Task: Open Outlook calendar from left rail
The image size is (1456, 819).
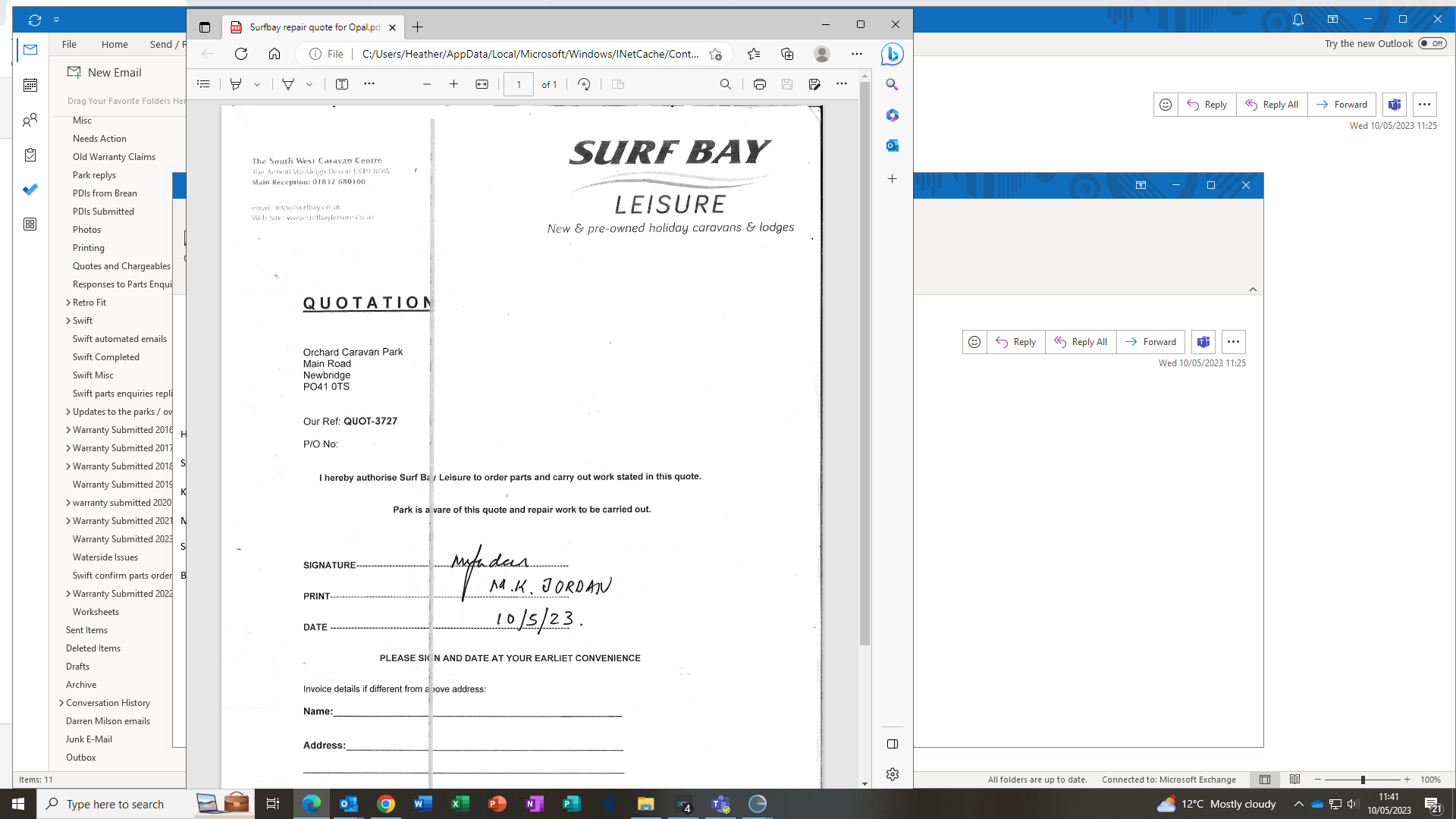Action: tap(30, 85)
